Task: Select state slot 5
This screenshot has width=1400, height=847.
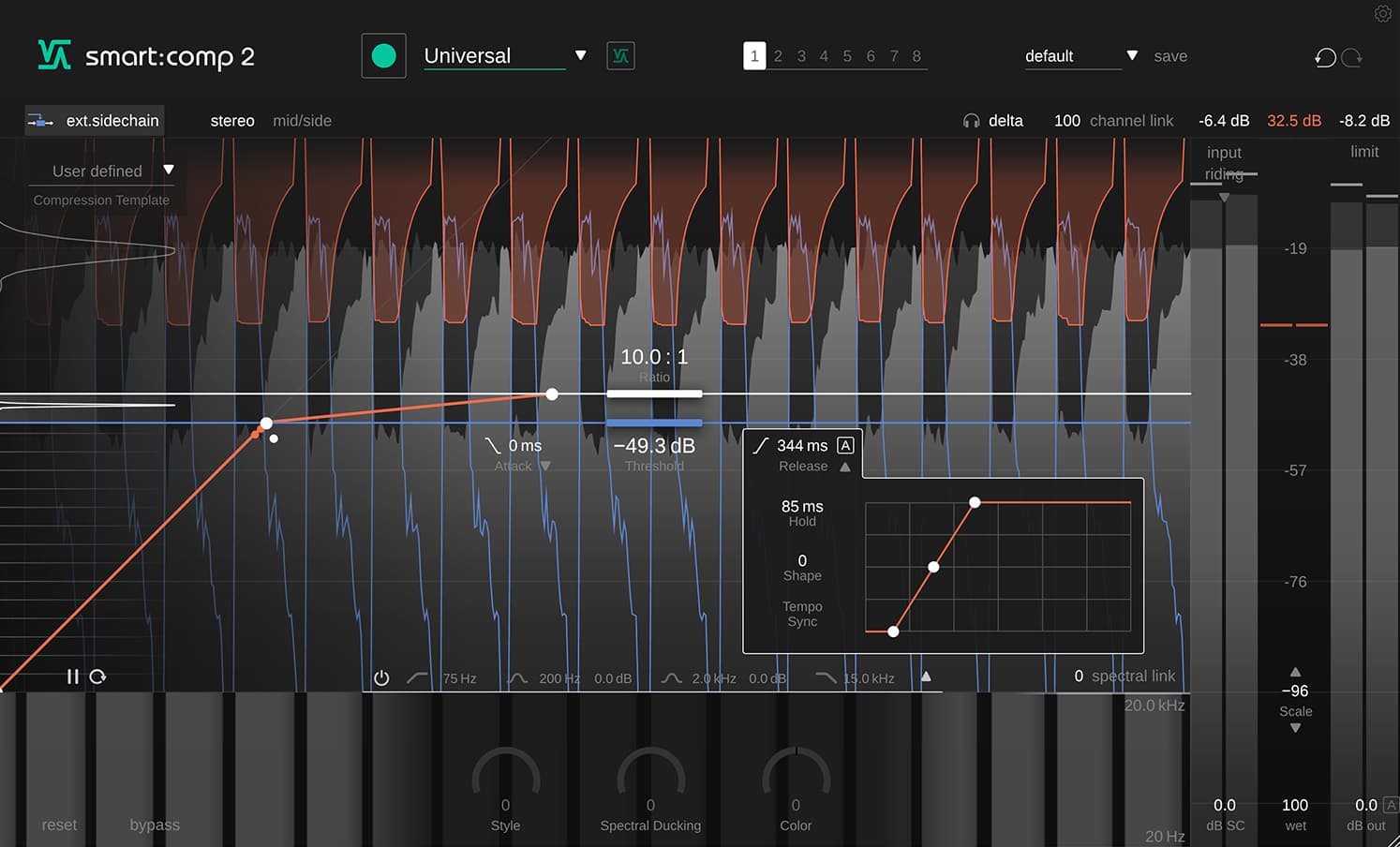Action: pyautogui.click(x=847, y=56)
